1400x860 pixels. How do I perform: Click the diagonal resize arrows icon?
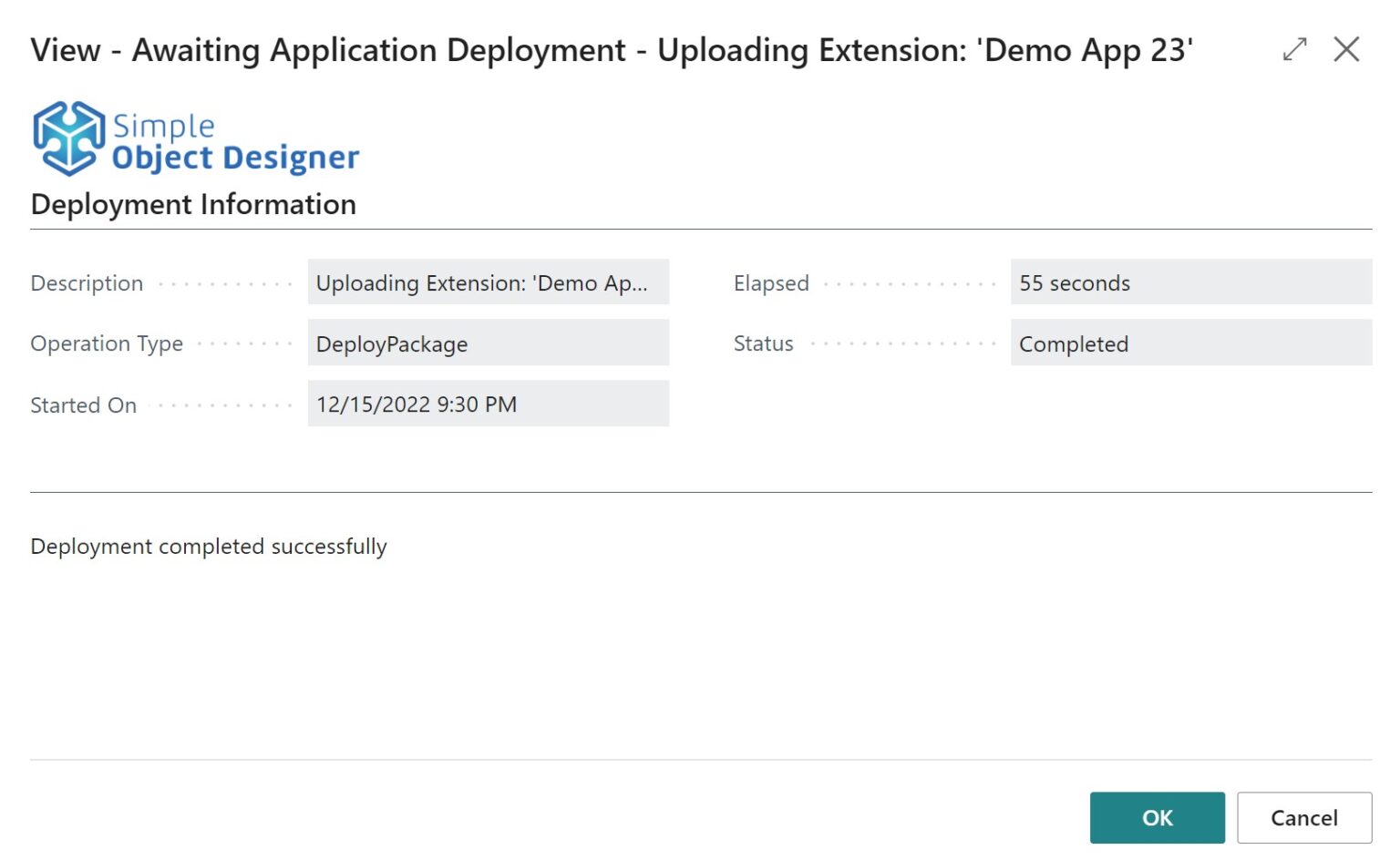[1293, 50]
